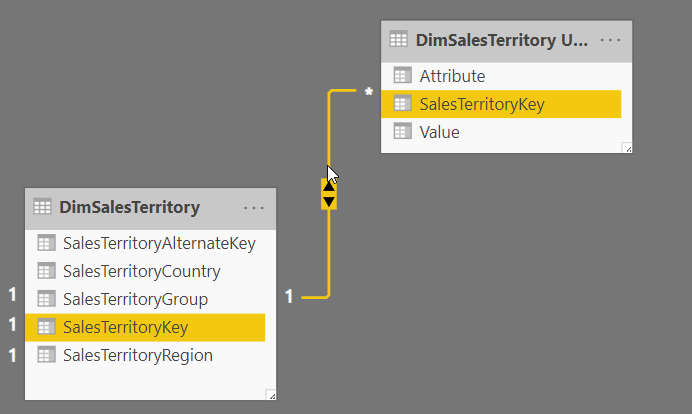Click the column icon beside SalesTerritoryCountry

(x=45, y=271)
